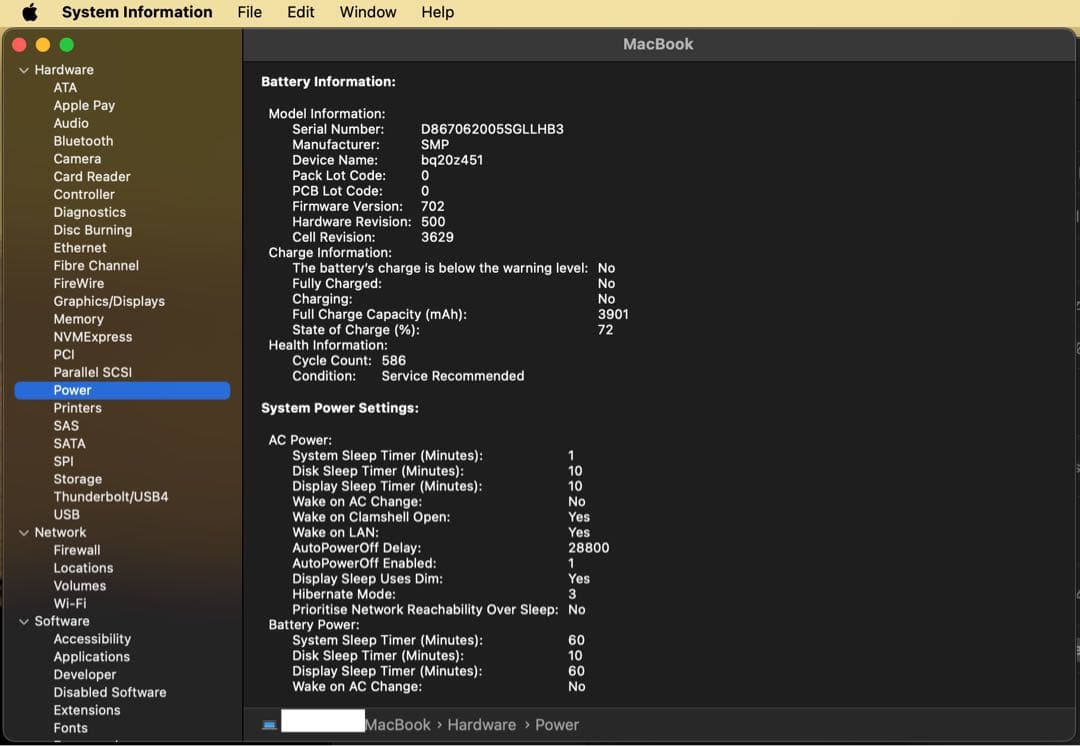Open the Edit menu
1080x746 pixels.
tap(300, 13)
